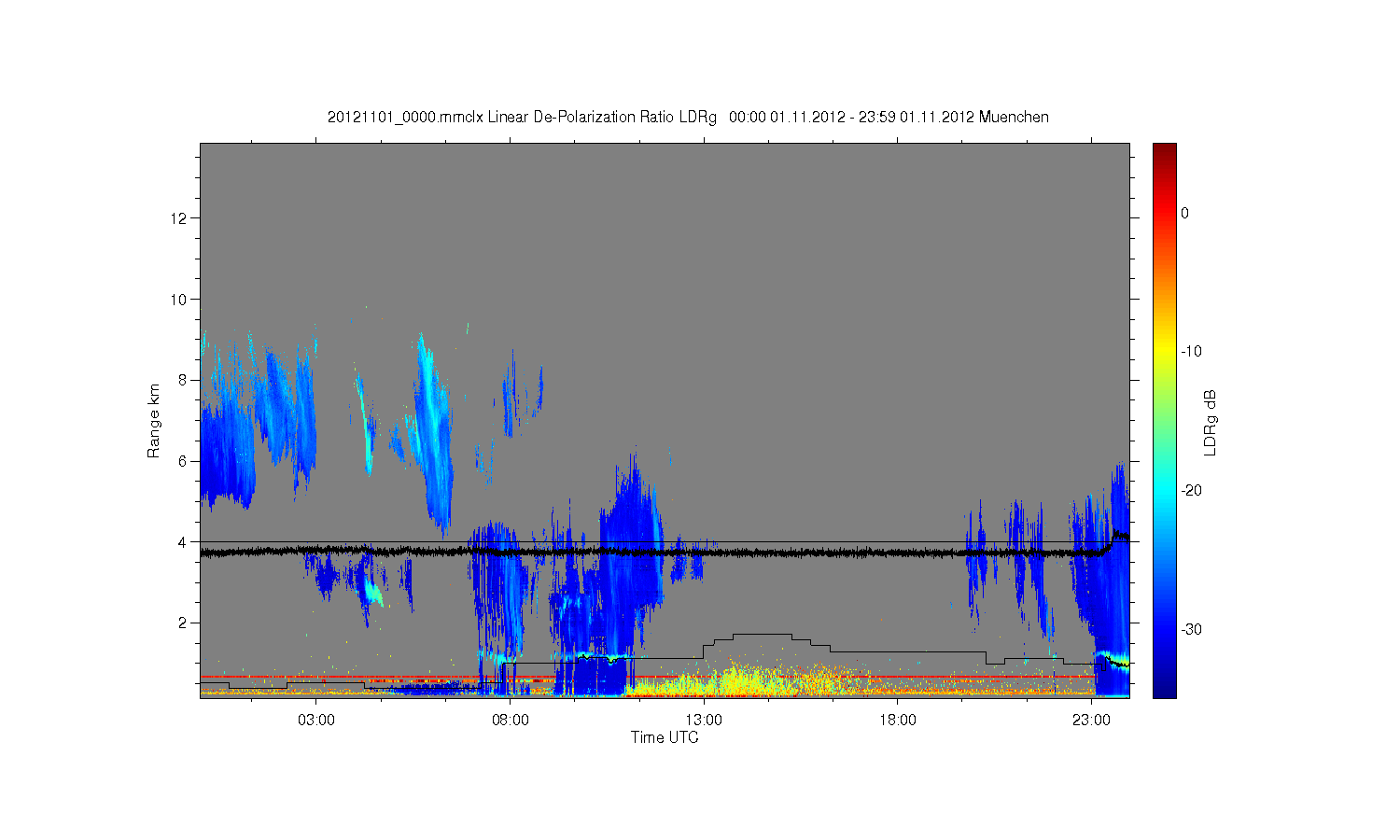Click the yellow band of the colorbar
Image resolution: width=1400 pixels, height=840 pixels.
pyautogui.click(x=1164, y=352)
